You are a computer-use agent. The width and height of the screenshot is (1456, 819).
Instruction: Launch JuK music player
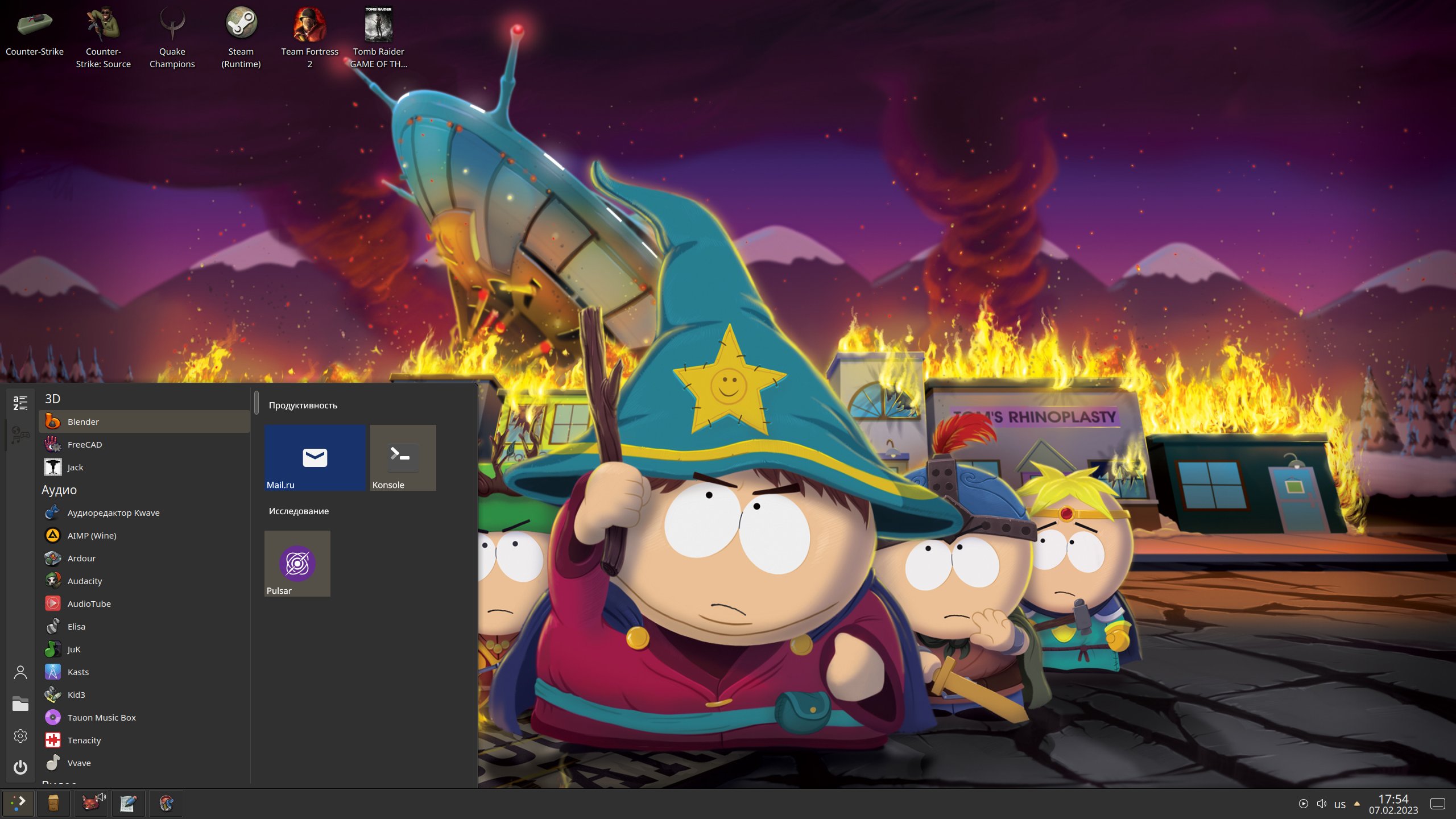[144, 649]
